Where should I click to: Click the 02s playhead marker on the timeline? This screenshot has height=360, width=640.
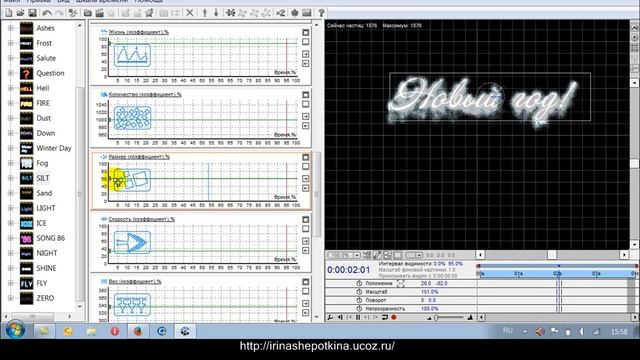[558, 273]
